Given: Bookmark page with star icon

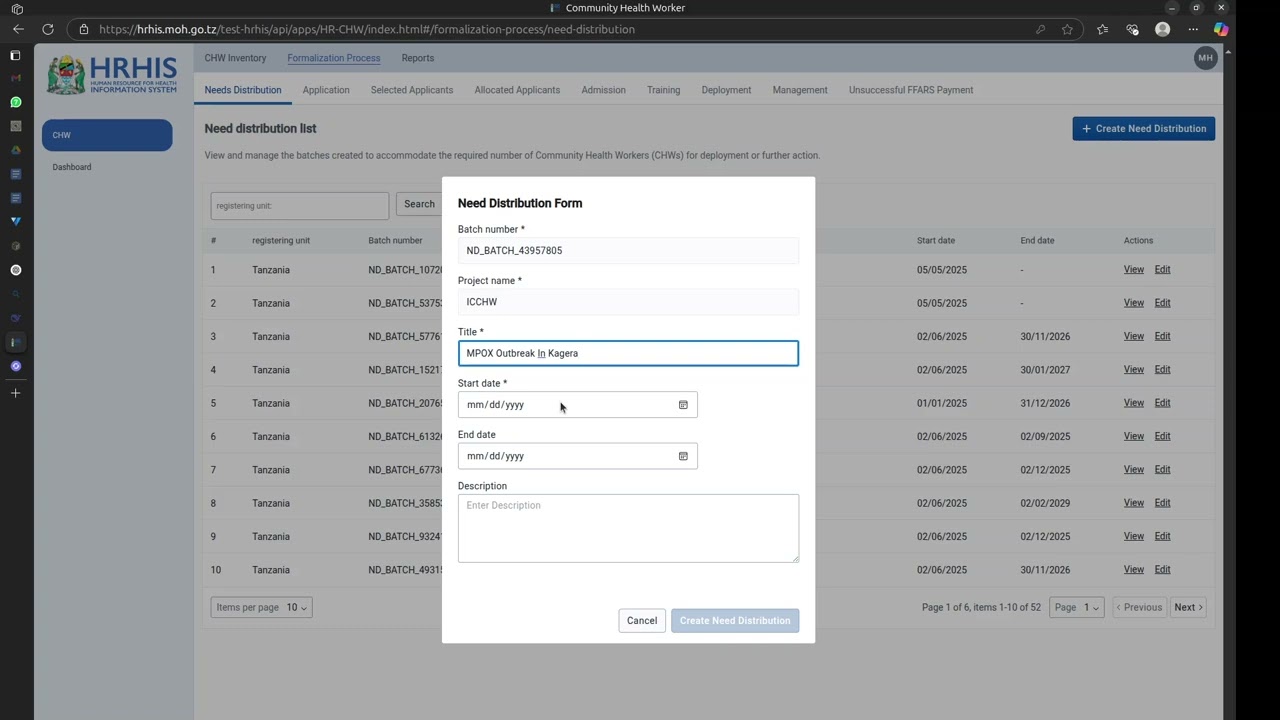Looking at the screenshot, I should pyautogui.click(x=1067, y=29).
